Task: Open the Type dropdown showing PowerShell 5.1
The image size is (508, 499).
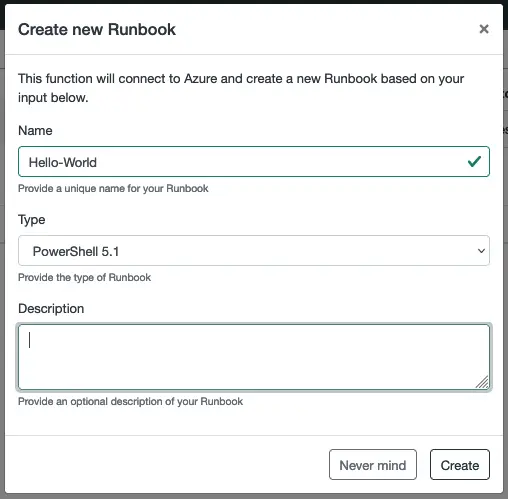Action: pos(254,251)
